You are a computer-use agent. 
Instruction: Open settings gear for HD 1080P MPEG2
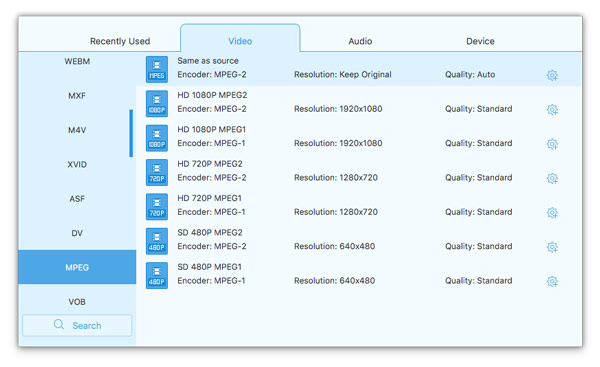[x=552, y=109]
